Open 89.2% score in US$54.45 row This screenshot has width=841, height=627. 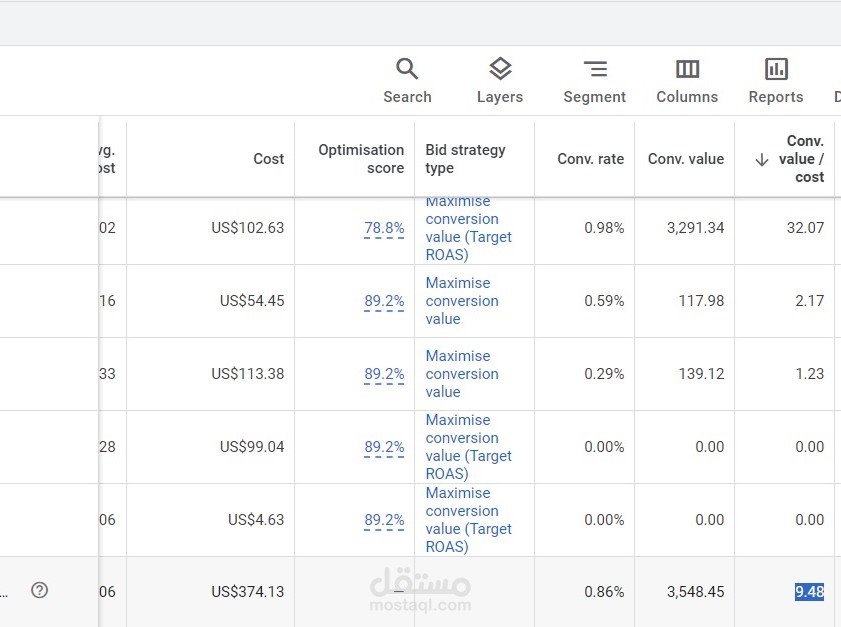[x=384, y=301]
